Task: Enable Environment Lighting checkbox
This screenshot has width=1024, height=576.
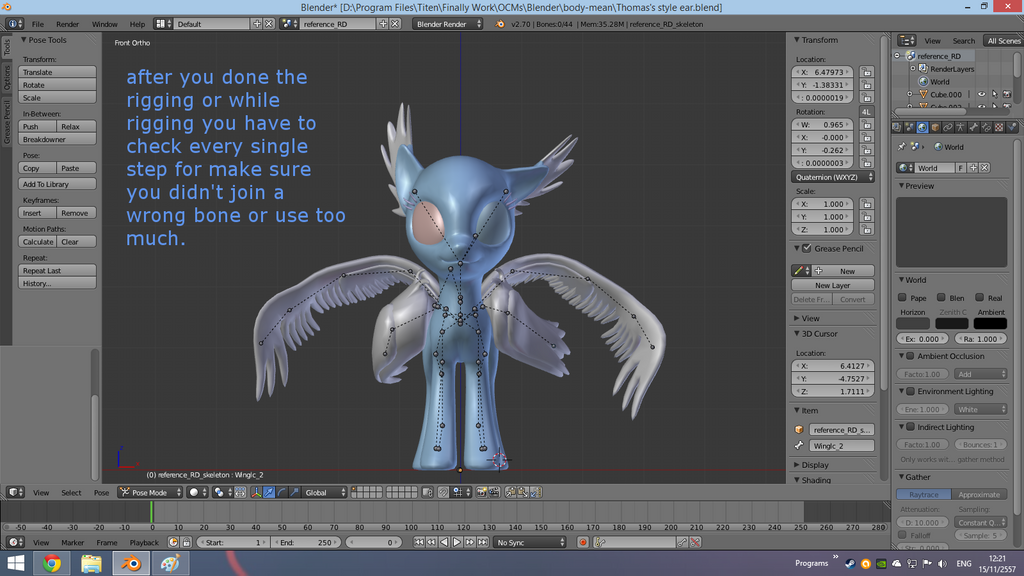Action: point(910,391)
